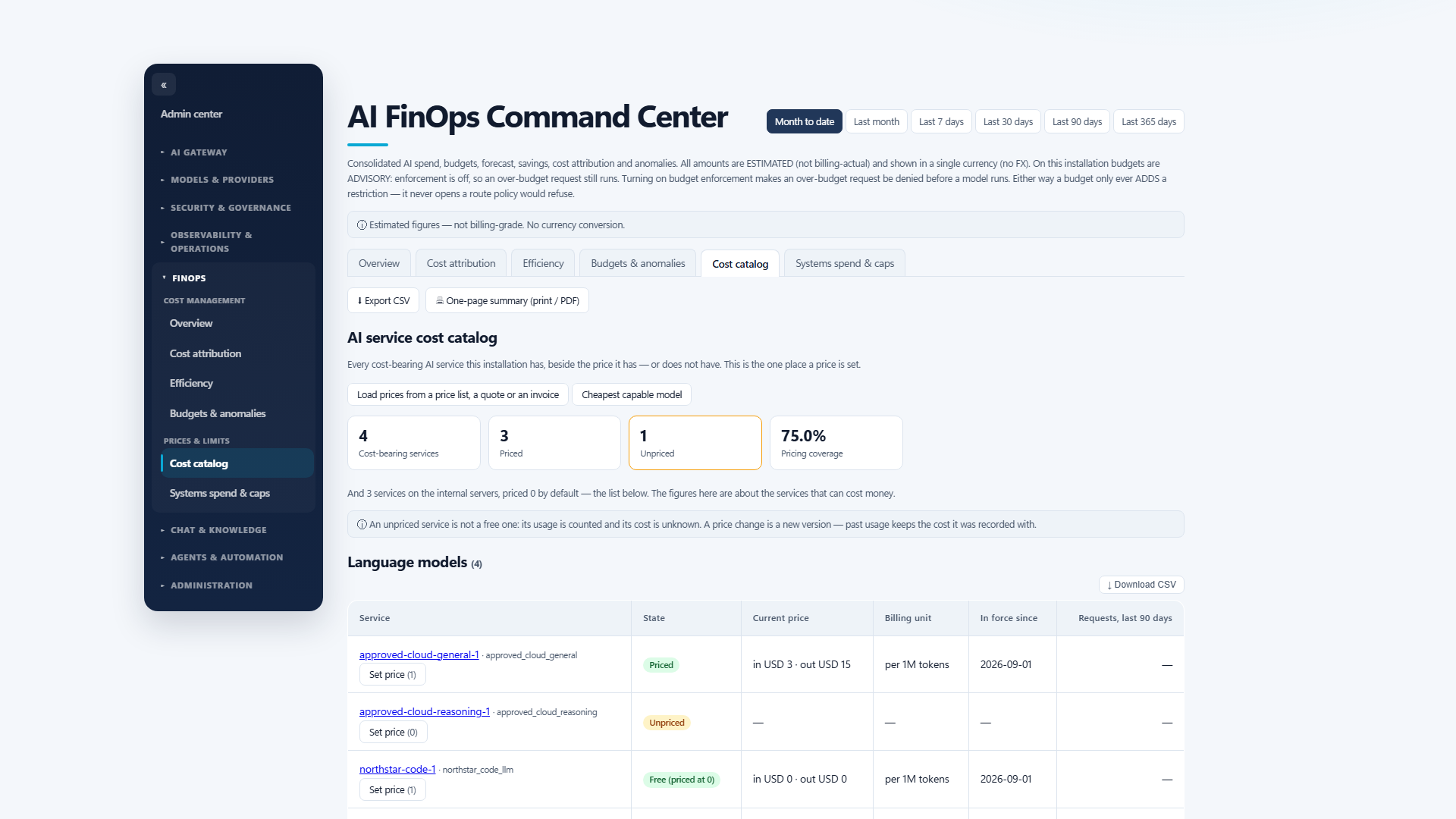
Task: Switch to Systems spend & caps tab
Action: click(x=845, y=263)
